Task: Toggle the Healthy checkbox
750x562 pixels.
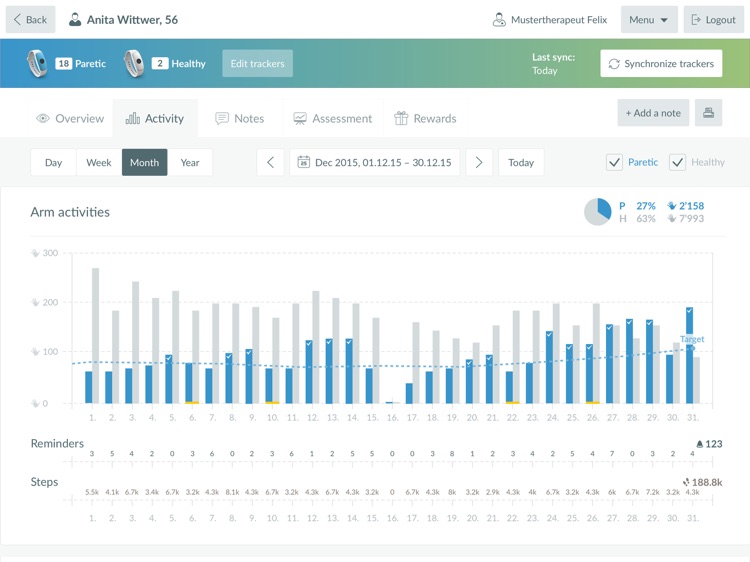Action: [677, 162]
